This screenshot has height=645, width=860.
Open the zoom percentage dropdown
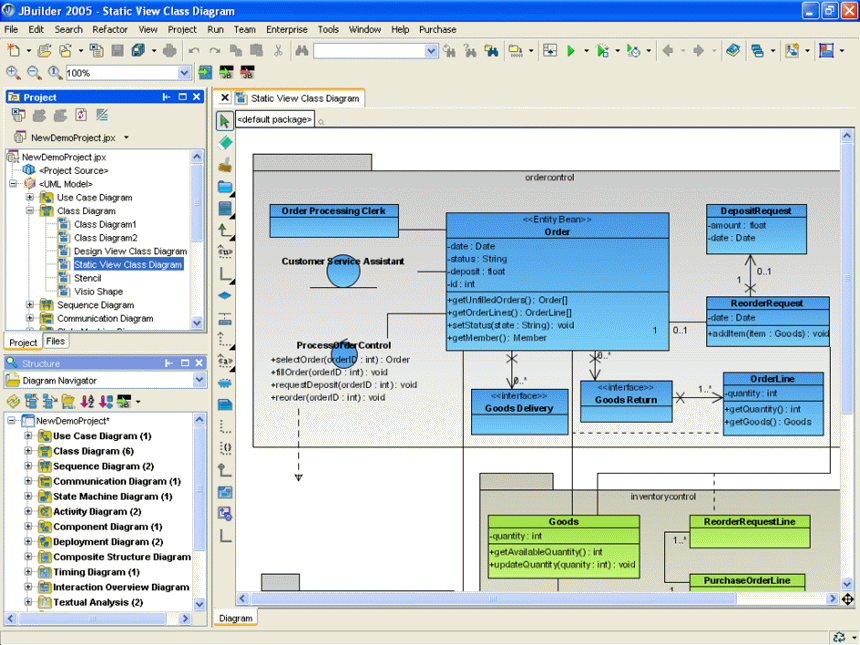[x=184, y=72]
